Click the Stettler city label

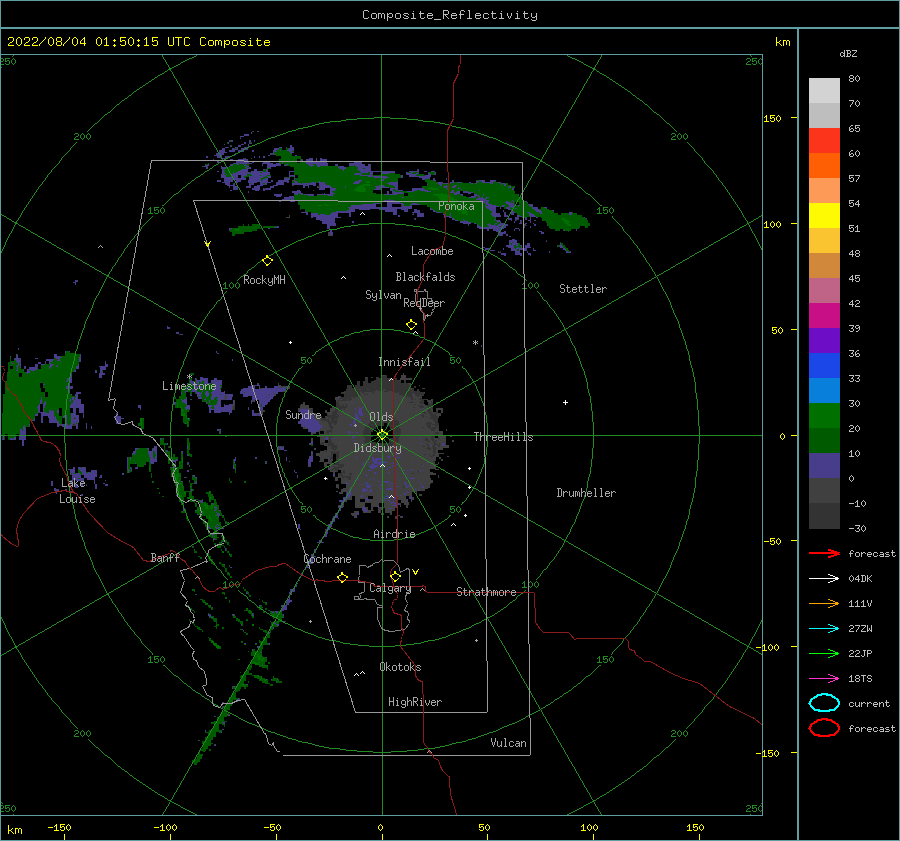pos(583,289)
